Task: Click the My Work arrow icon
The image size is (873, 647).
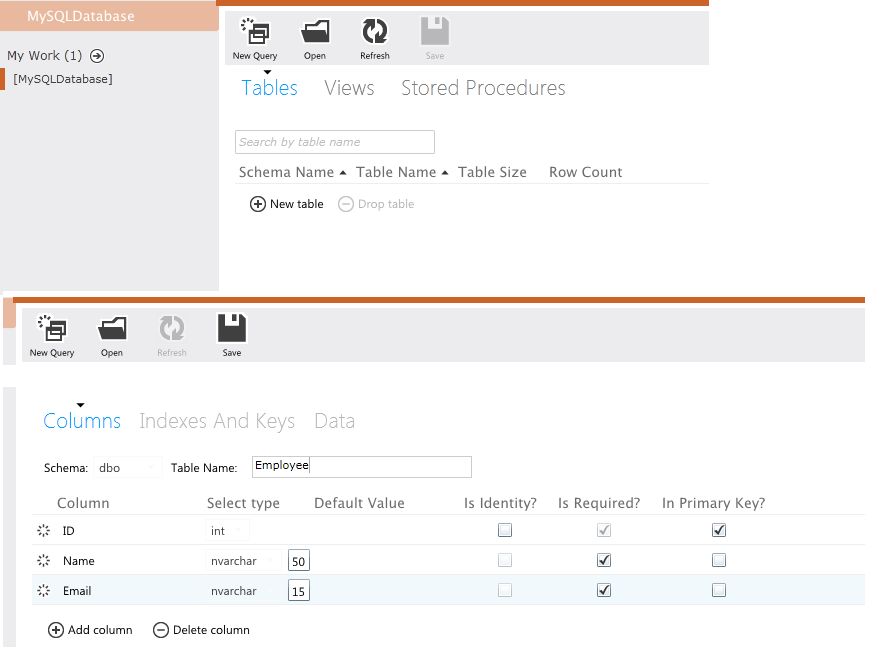Action: tap(97, 56)
